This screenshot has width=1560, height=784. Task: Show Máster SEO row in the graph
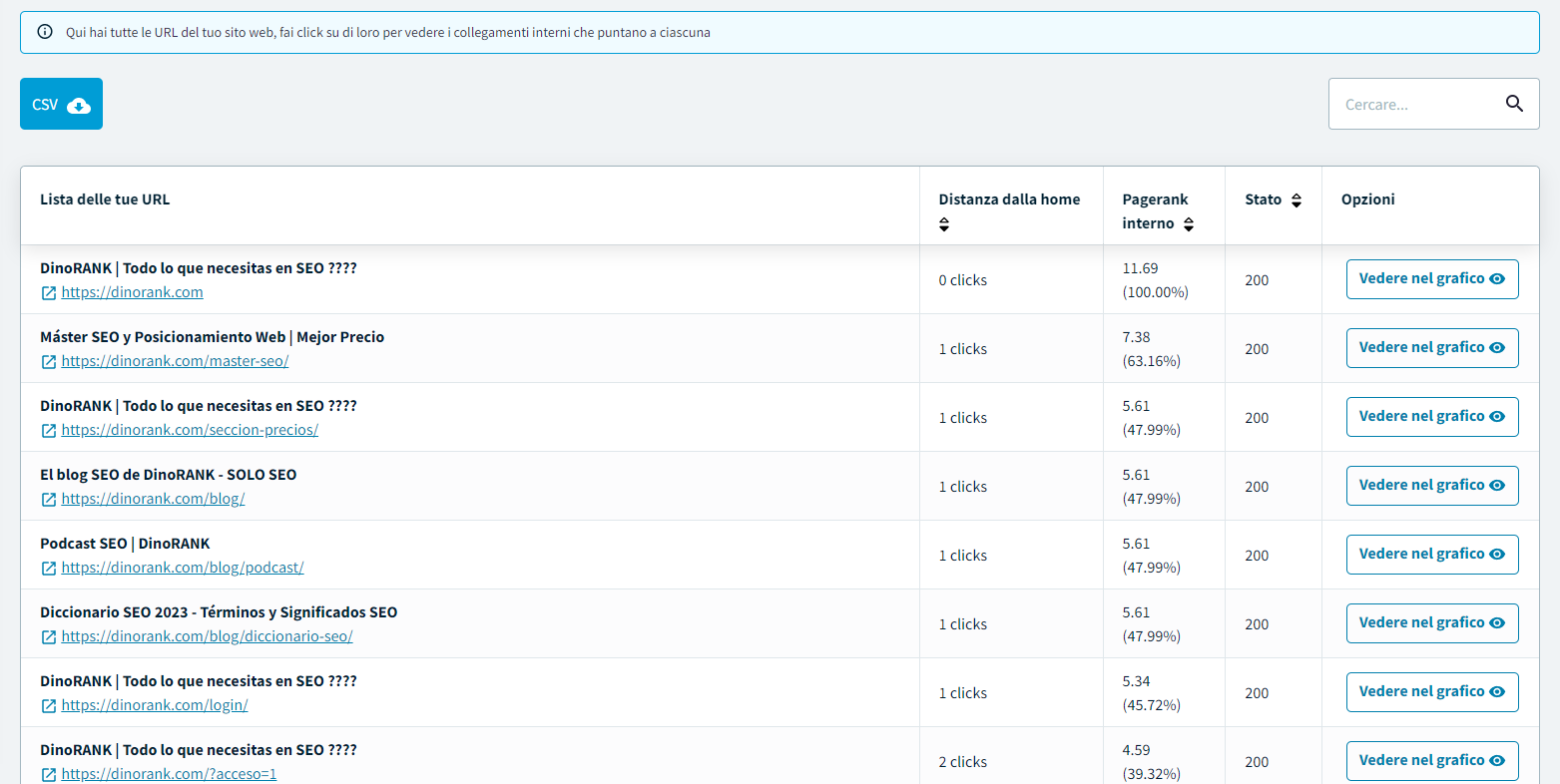point(1431,348)
